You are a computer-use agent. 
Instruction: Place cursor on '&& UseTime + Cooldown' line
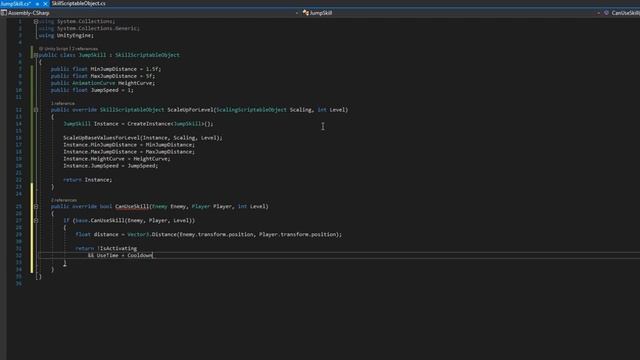pyautogui.click(x=120, y=256)
